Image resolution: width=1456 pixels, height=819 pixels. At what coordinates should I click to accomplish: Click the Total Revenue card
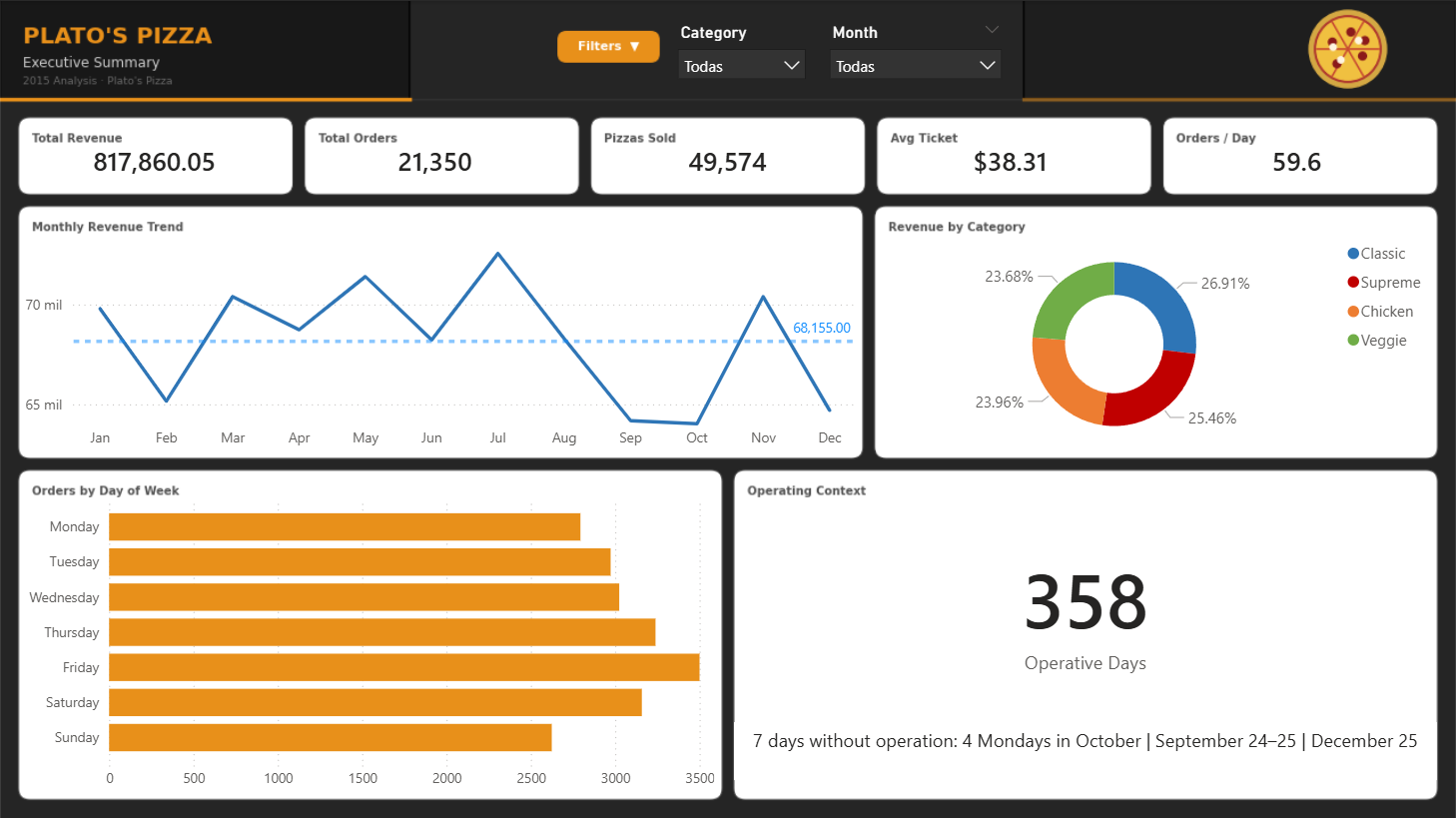[155, 156]
